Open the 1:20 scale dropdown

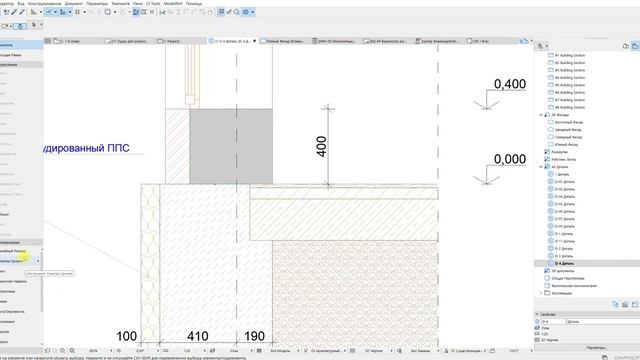[x=204, y=351]
